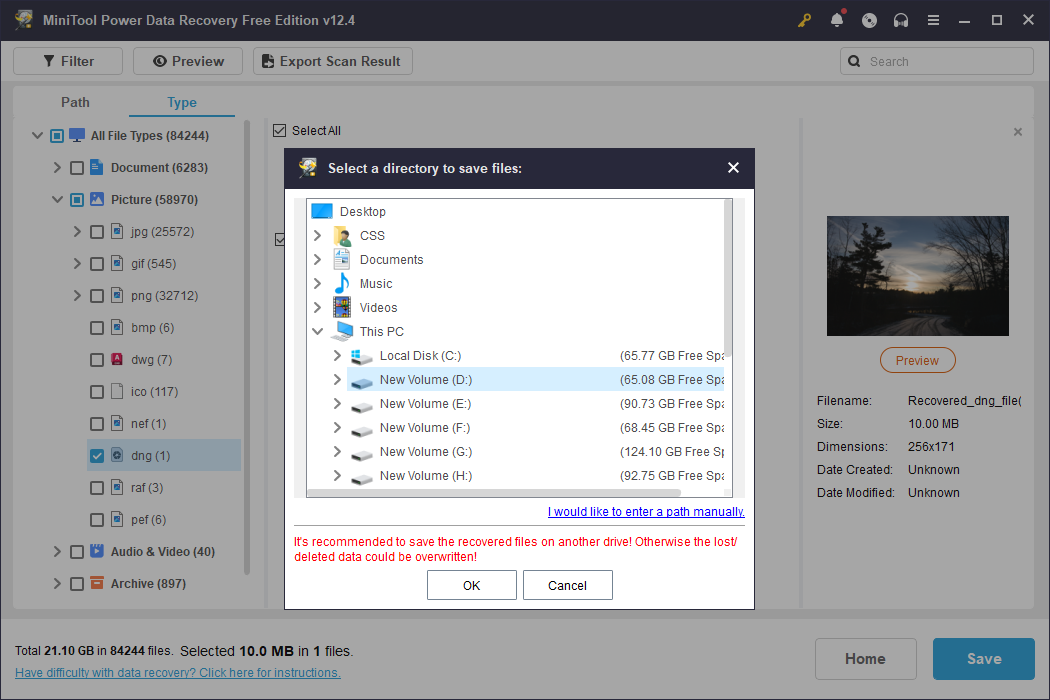Expand New Volume (D:) in directory tree
The width and height of the screenshot is (1050, 700).
click(x=338, y=379)
